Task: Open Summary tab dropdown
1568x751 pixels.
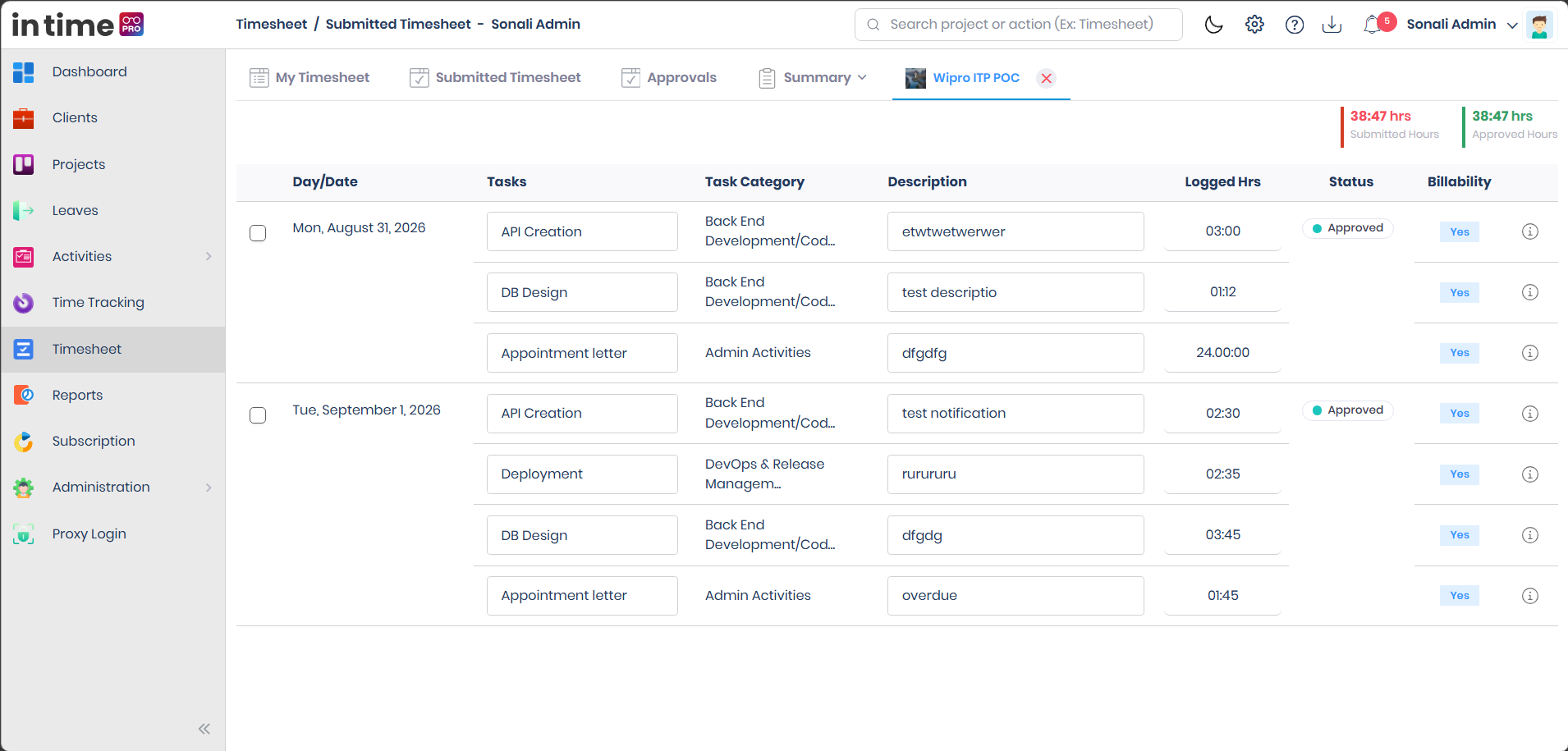Action: (x=813, y=77)
